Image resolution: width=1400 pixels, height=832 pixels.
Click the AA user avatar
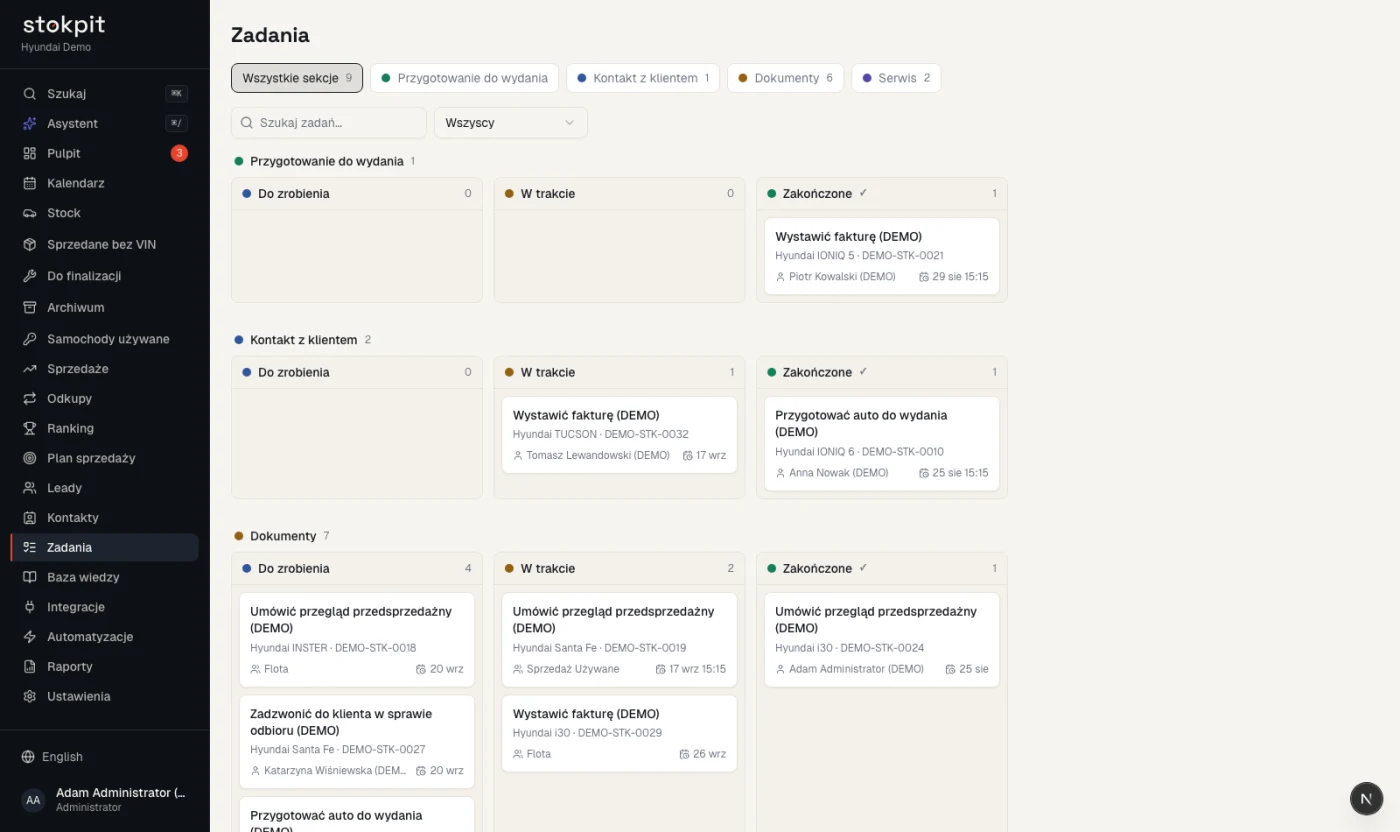[33, 800]
